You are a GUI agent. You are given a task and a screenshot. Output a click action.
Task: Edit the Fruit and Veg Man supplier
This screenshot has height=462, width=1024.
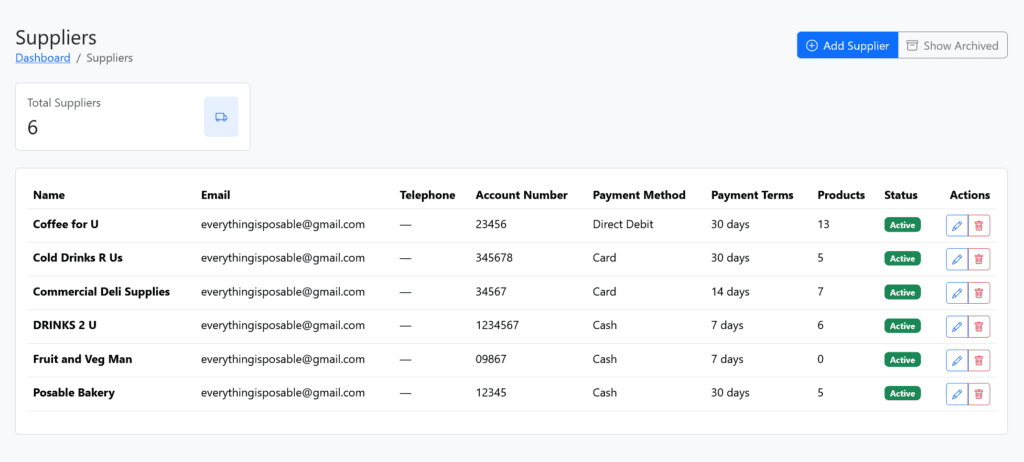tap(957, 360)
